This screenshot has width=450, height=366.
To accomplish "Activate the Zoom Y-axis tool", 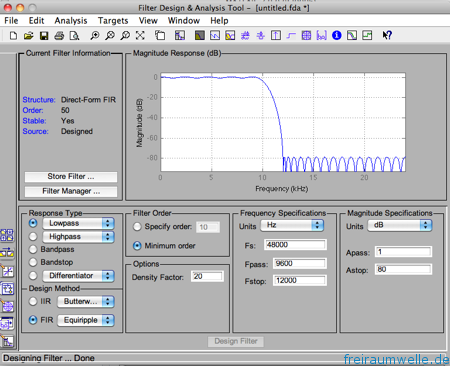I will (125, 35).
